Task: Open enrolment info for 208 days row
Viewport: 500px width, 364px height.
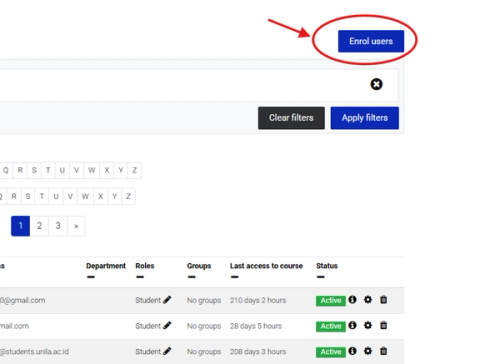Action: click(x=352, y=351)
